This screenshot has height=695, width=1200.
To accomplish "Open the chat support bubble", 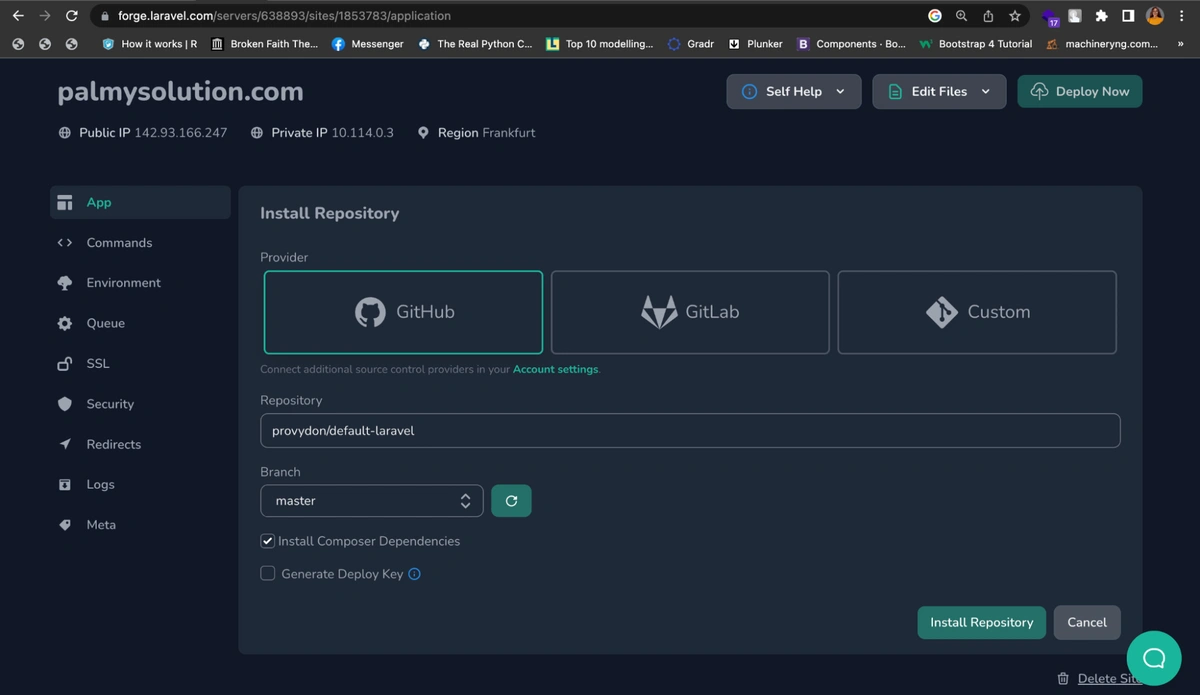I will click(1154, 658).
